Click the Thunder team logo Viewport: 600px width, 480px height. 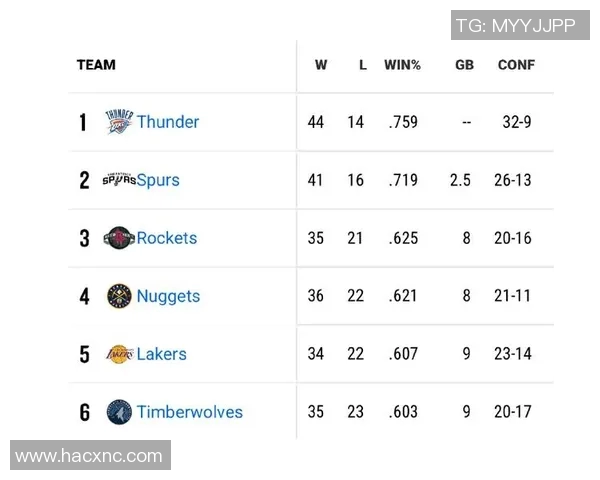(x=119, y=122)
